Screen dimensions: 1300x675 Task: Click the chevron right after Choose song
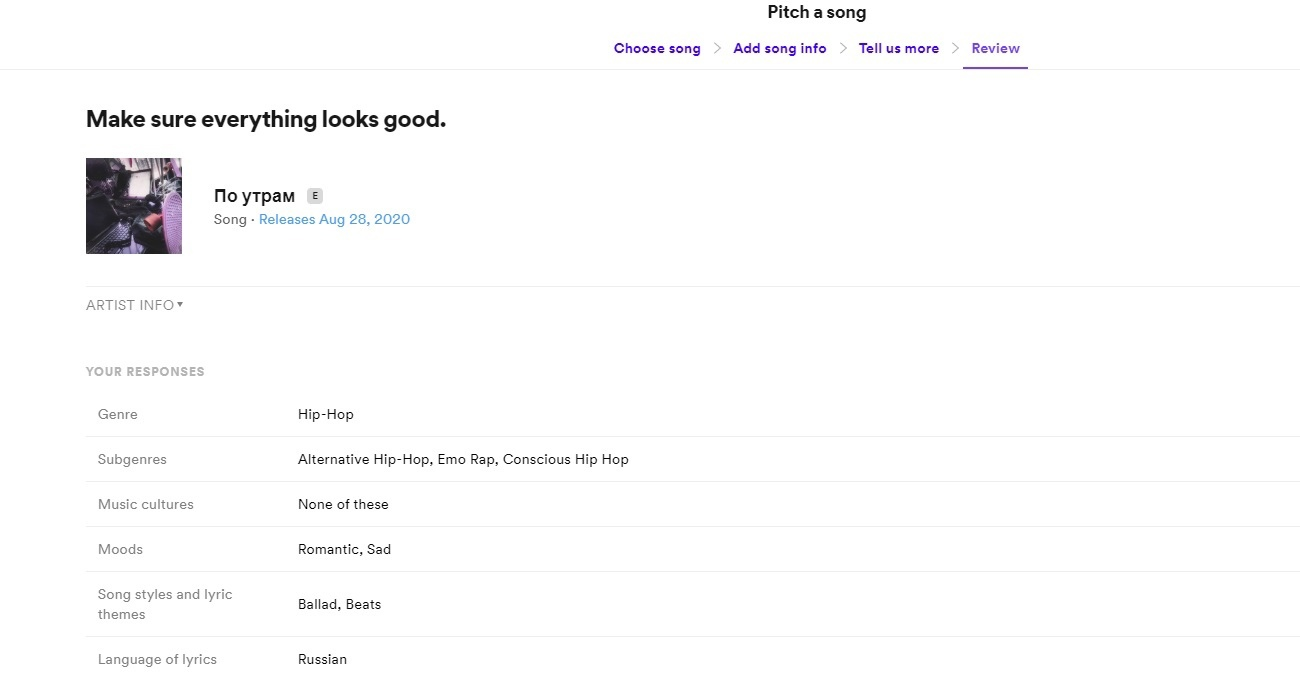[717, 48]
